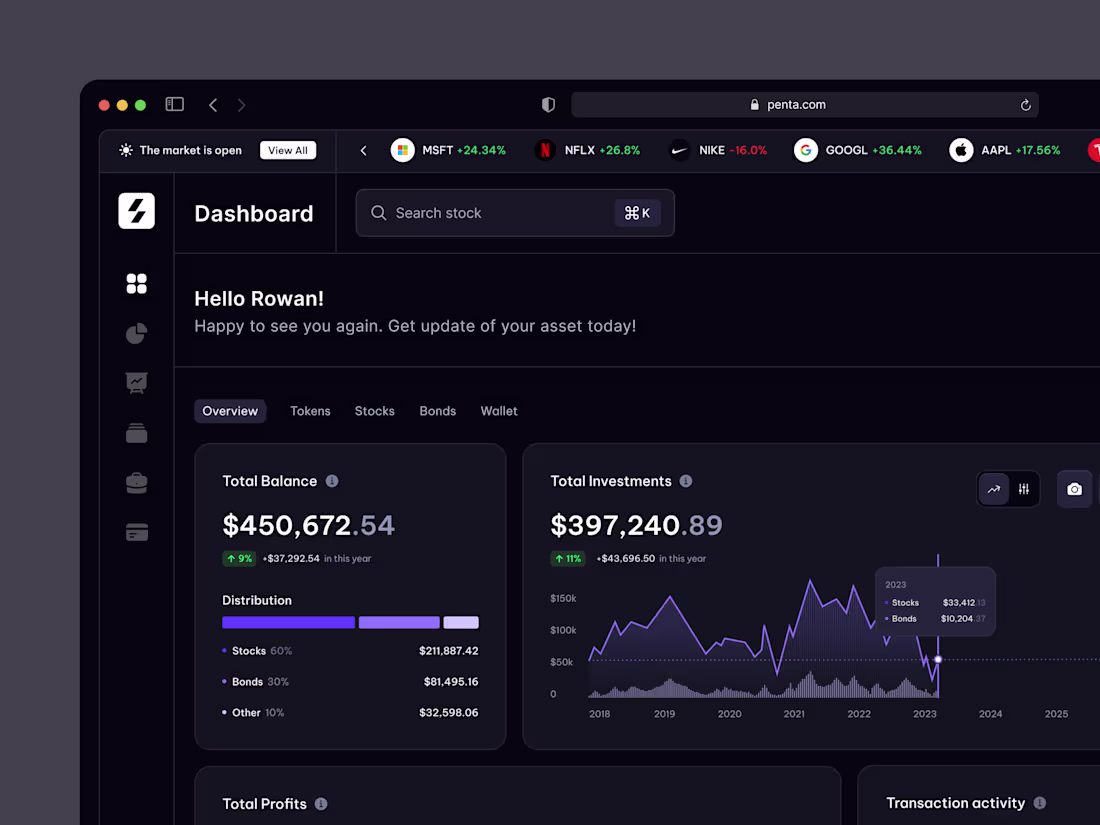Click the View All market button

[288, 150]
